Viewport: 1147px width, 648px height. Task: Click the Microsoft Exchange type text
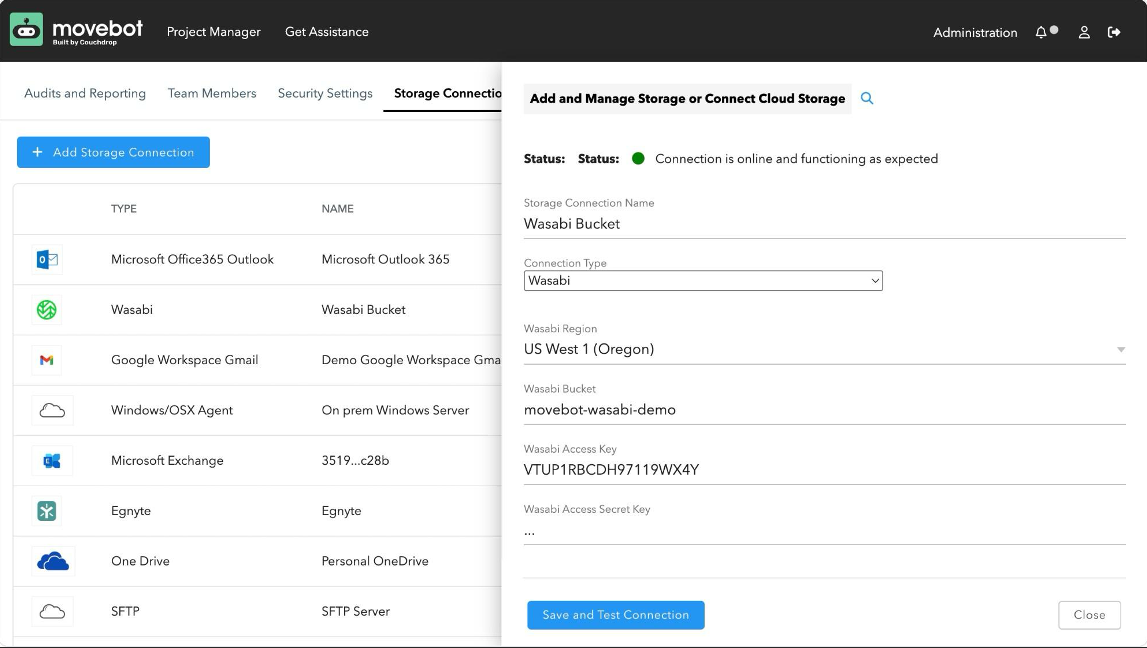point(168,461)
